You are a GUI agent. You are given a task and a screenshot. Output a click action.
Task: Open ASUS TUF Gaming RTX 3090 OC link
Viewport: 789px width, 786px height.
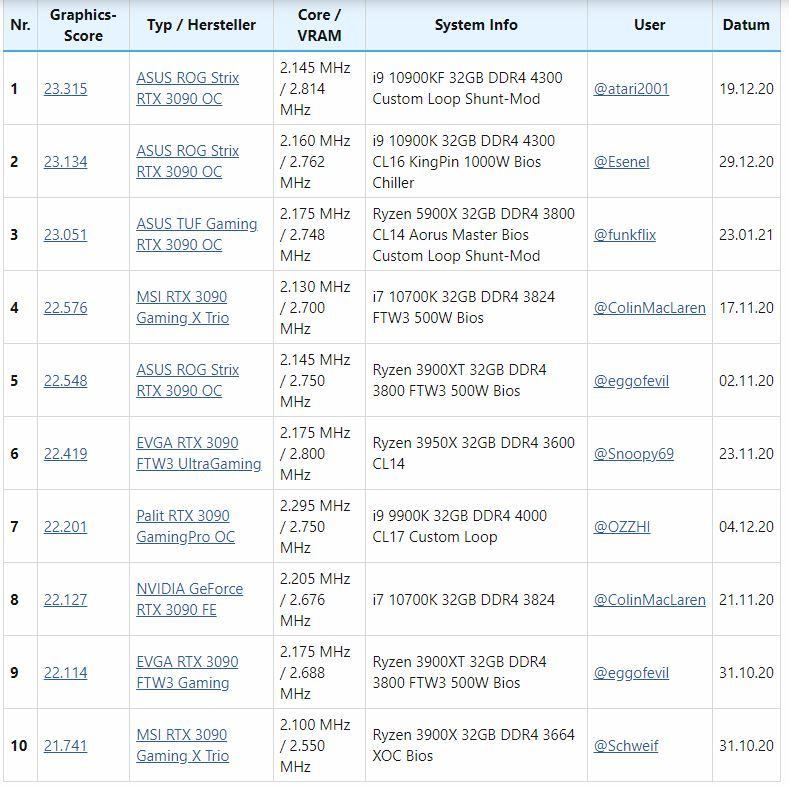(x=197, y=234)
